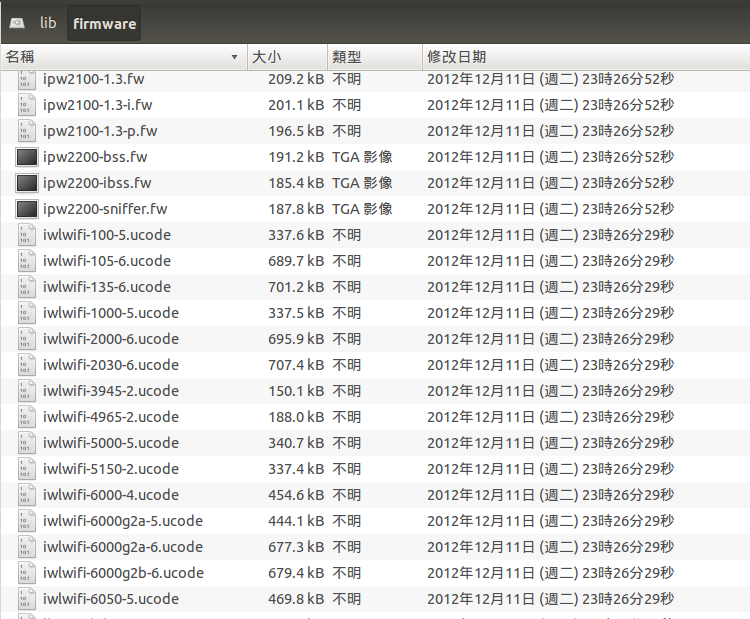Sort by the 名稱 column header
The width and height of the screenshot is (750, 619).
tap(124, 57)
